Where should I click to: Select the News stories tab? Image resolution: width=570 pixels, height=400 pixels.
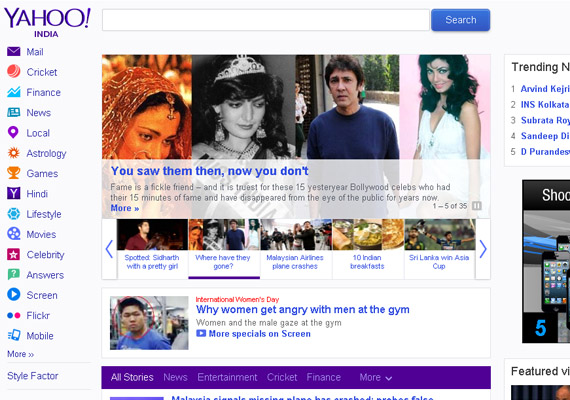(175, 377)
